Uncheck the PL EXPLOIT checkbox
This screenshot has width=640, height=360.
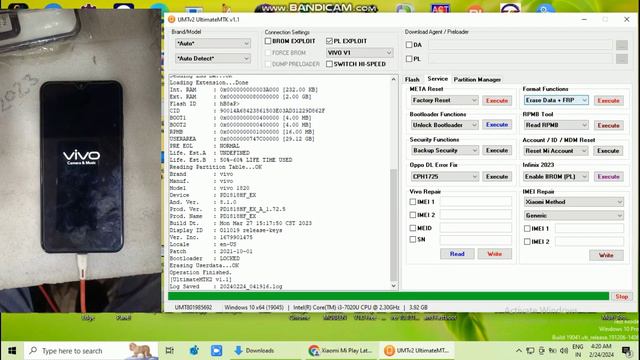(329, 41)
